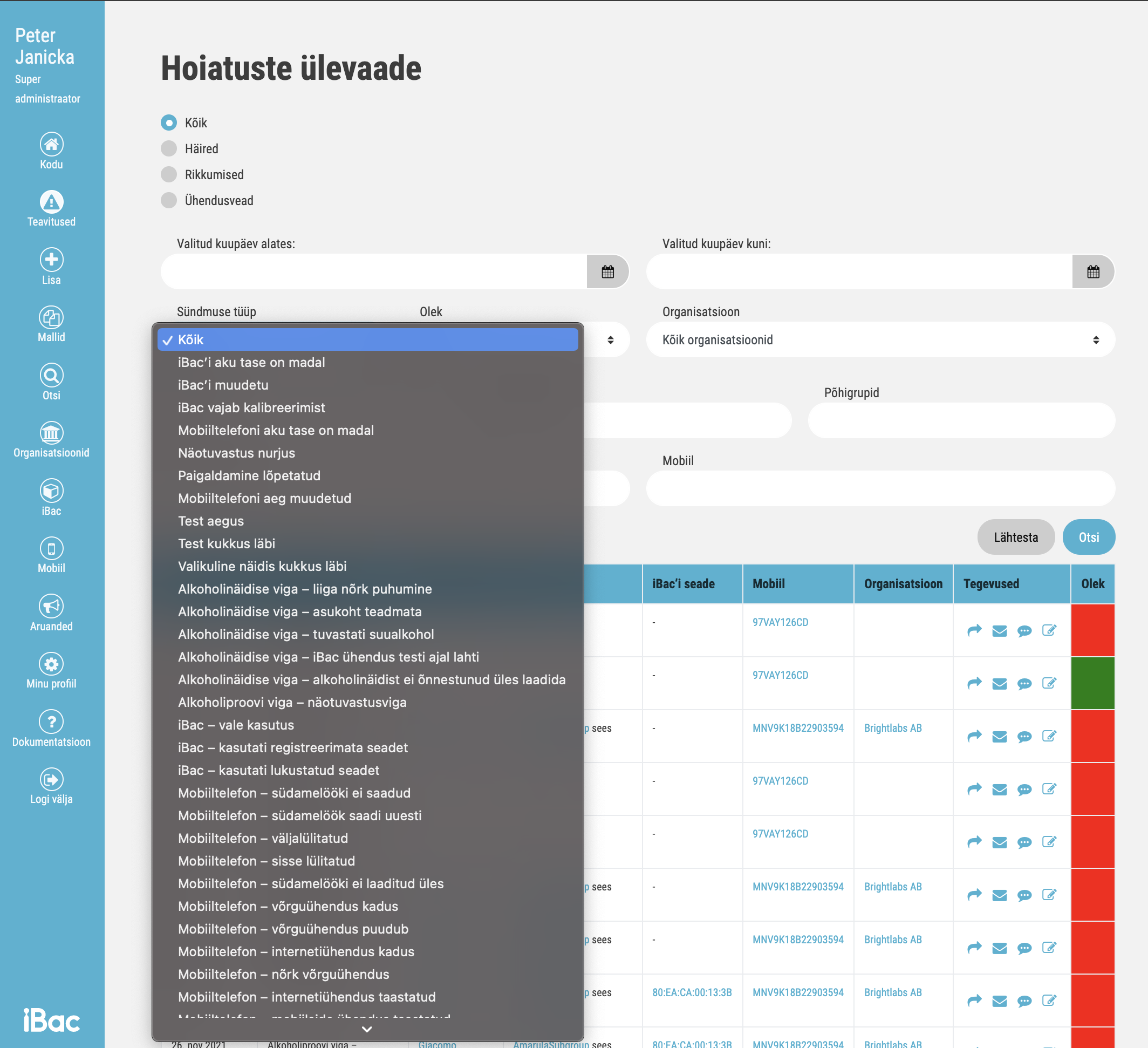Open Aruanded reports megaphone icon
Viewport: 1148px width, 1048px height.
click(x=51, y=606)
